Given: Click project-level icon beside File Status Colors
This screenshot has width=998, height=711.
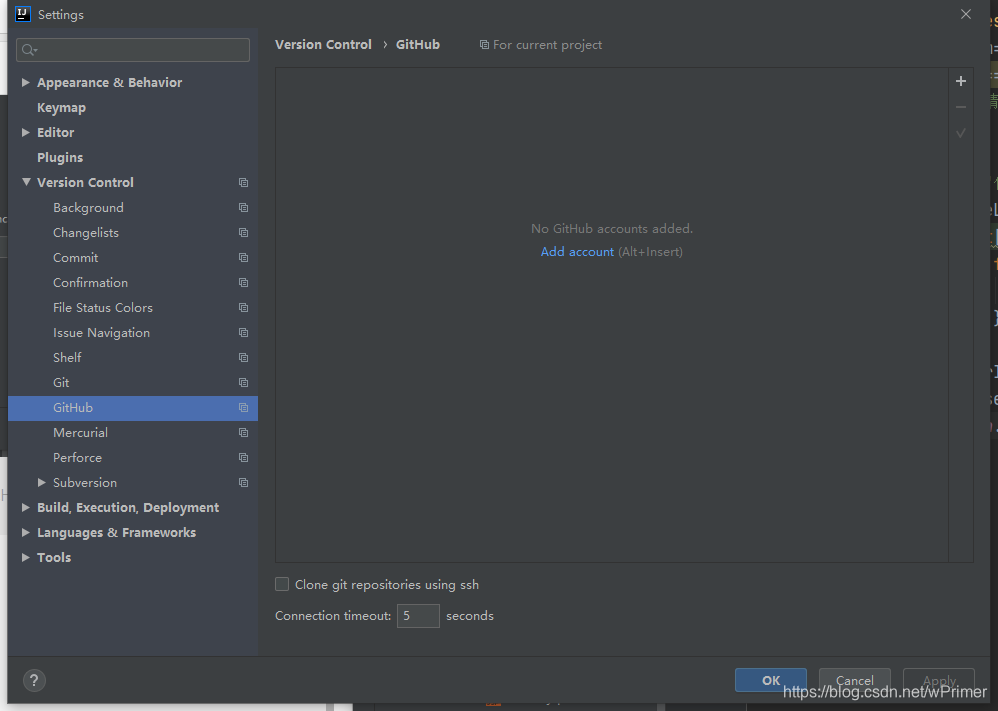Looking at the screenshot, I should coord(243,307).
